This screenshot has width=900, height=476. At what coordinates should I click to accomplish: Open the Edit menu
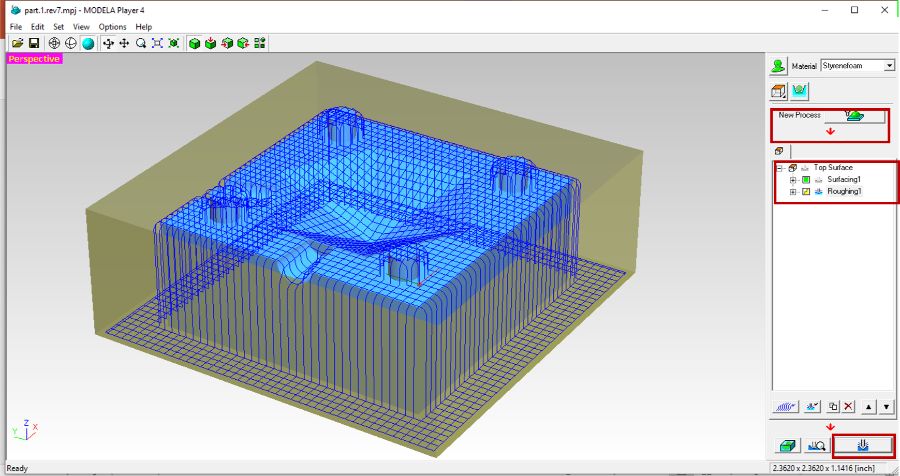point(37,27)
